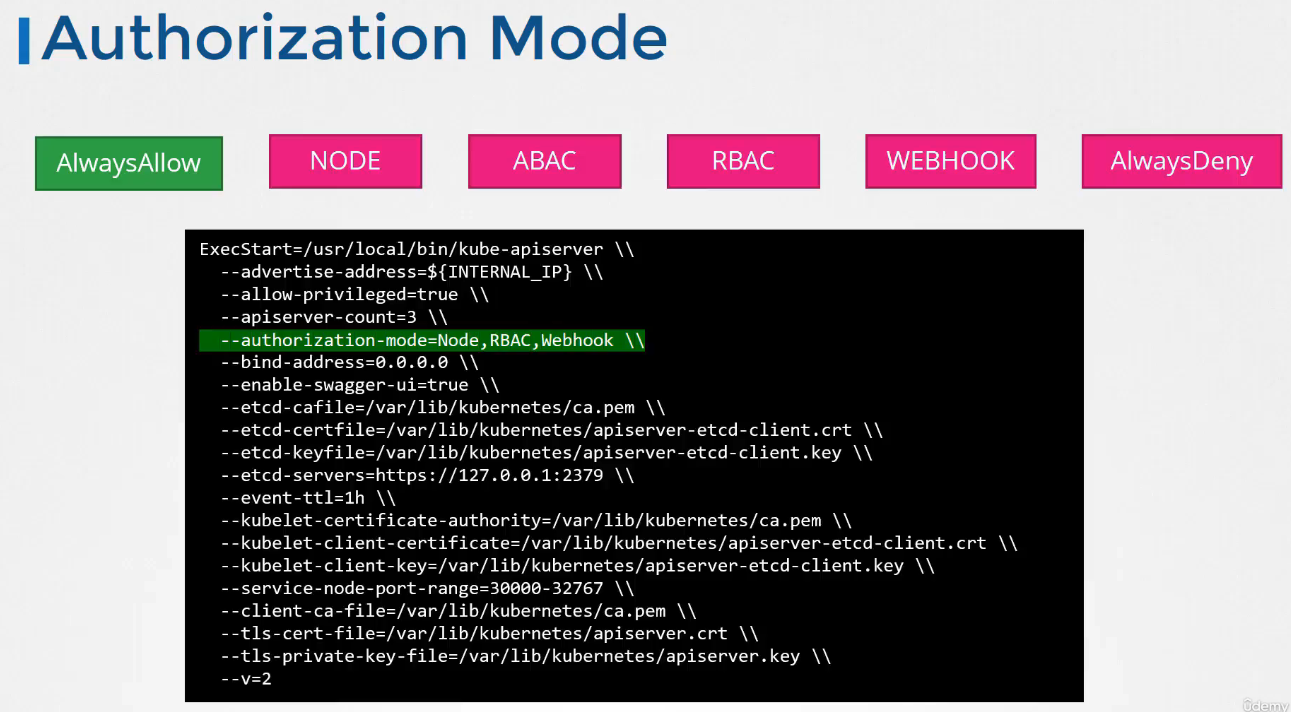This screenshot has height=712, width=1291.
Task: Click the --advertise-address=${INTERNAL_IP} line
Action: click(x=412, y=272)
